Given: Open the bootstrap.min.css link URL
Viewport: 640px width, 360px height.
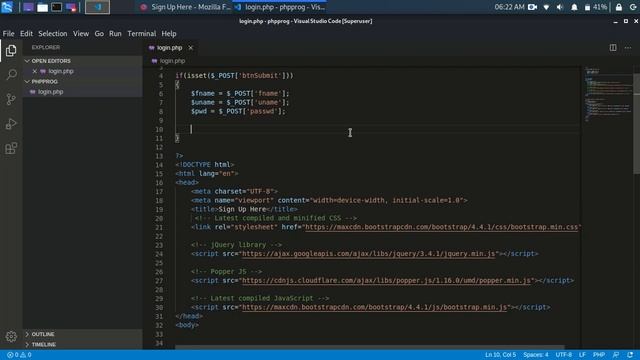Looking at the screenshot, I should (442, 227).
